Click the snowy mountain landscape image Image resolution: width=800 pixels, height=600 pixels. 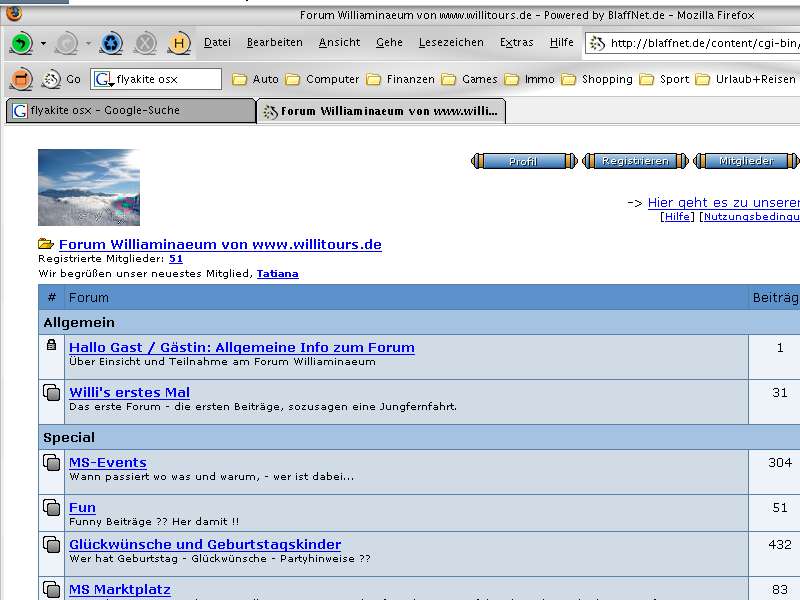tap(89, 187)
